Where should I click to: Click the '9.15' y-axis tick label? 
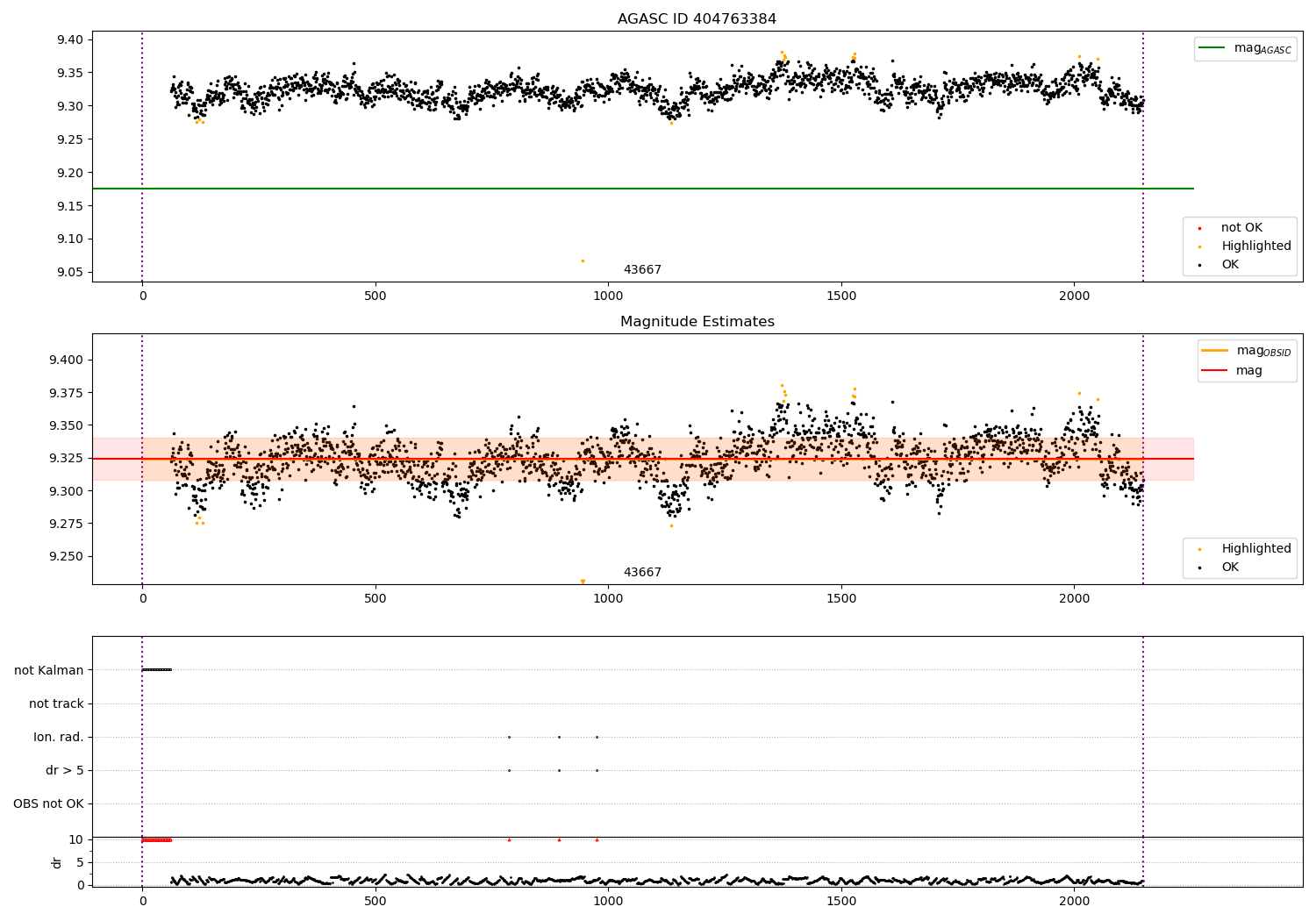(70, 206)
